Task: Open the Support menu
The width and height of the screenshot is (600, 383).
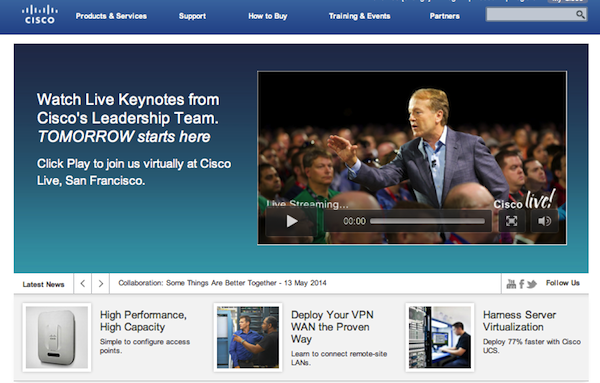Action: pos(192,16)
